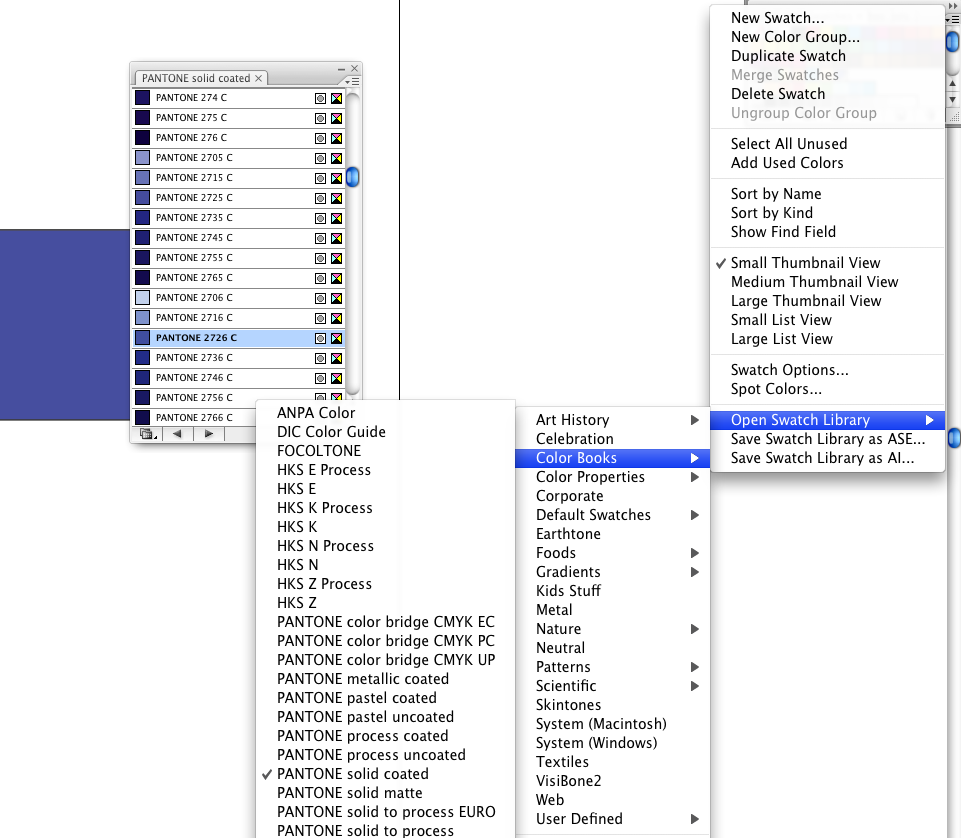Choose Select All Unused
This screenshot has width=961, height=838.
pyautogui.click(x=789, y=143)
